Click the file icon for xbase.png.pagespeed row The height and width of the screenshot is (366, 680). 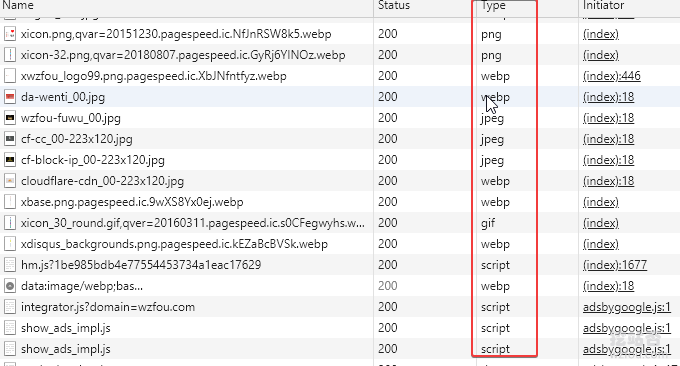point(10,202)
